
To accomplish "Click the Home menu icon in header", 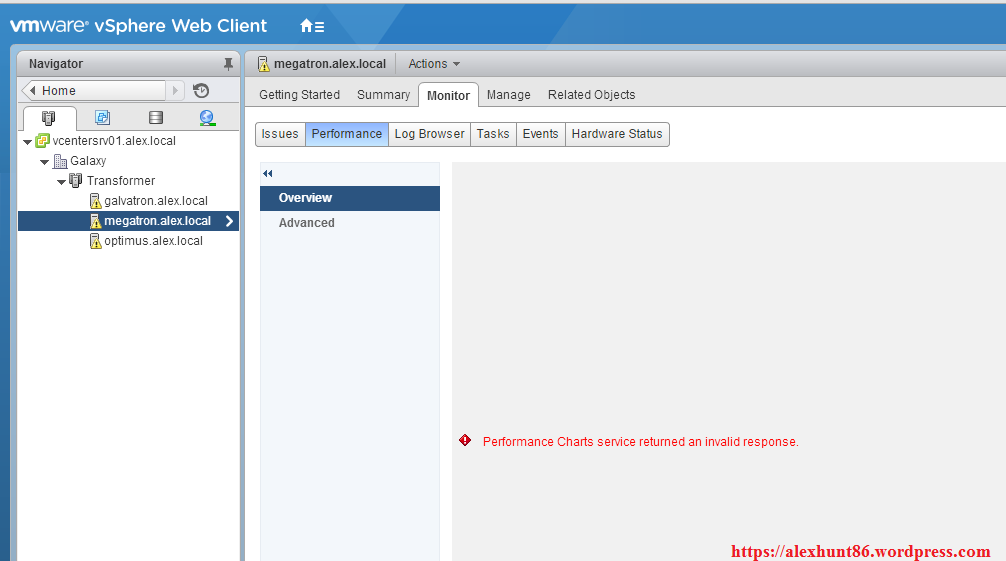I will [311, 26].
